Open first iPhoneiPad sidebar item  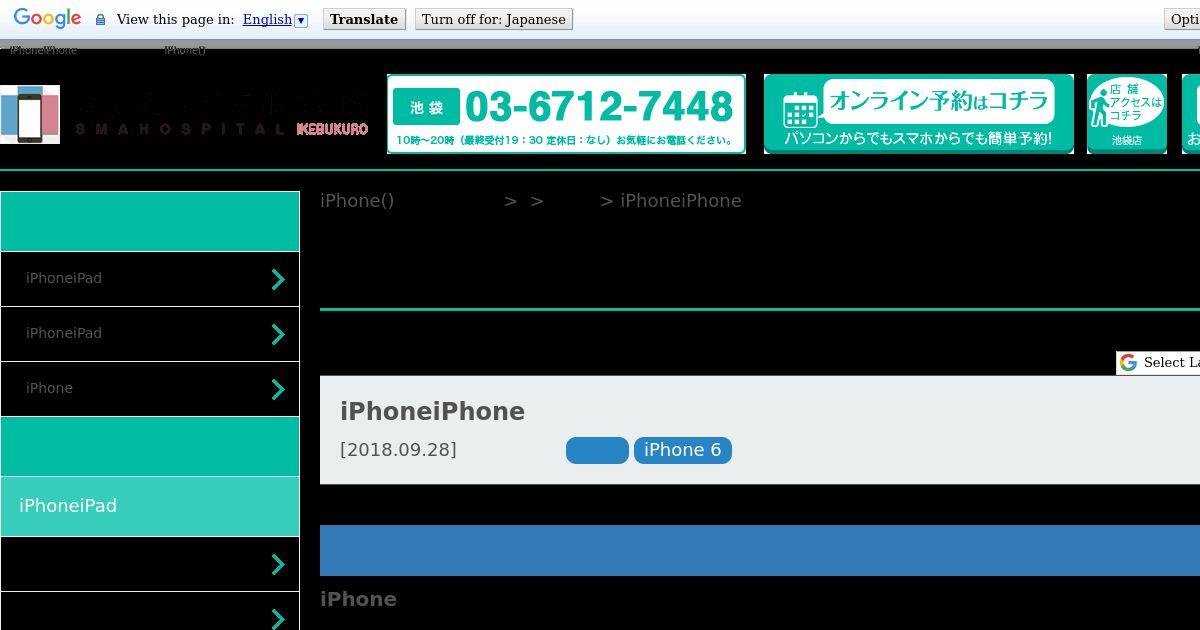coord(150,279)
